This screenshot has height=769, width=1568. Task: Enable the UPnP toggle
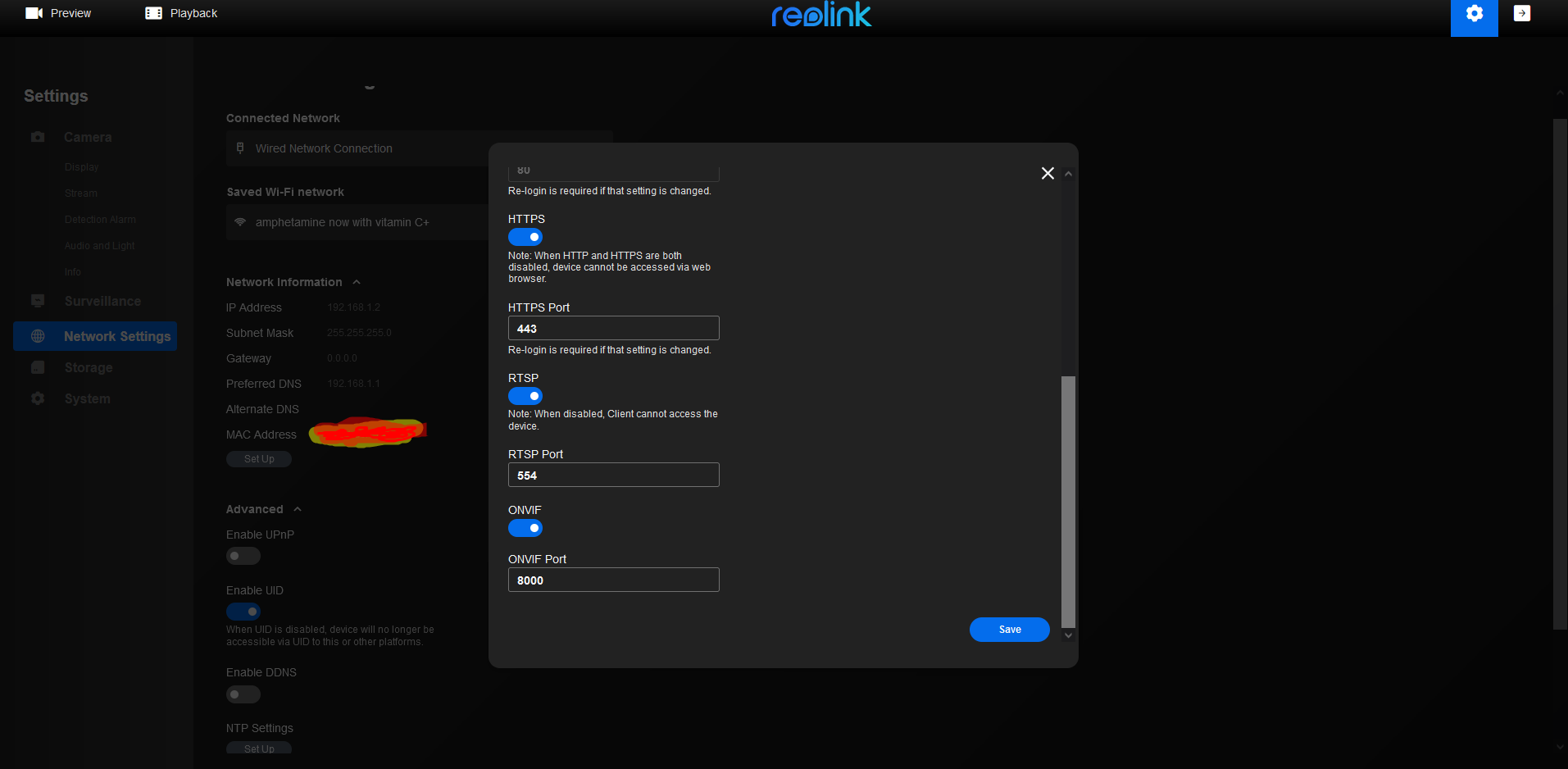[x=243, y=555]
